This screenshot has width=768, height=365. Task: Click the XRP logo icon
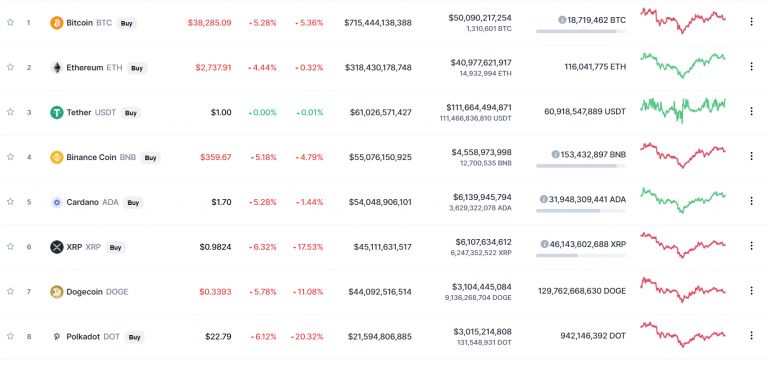coord(57,247)
